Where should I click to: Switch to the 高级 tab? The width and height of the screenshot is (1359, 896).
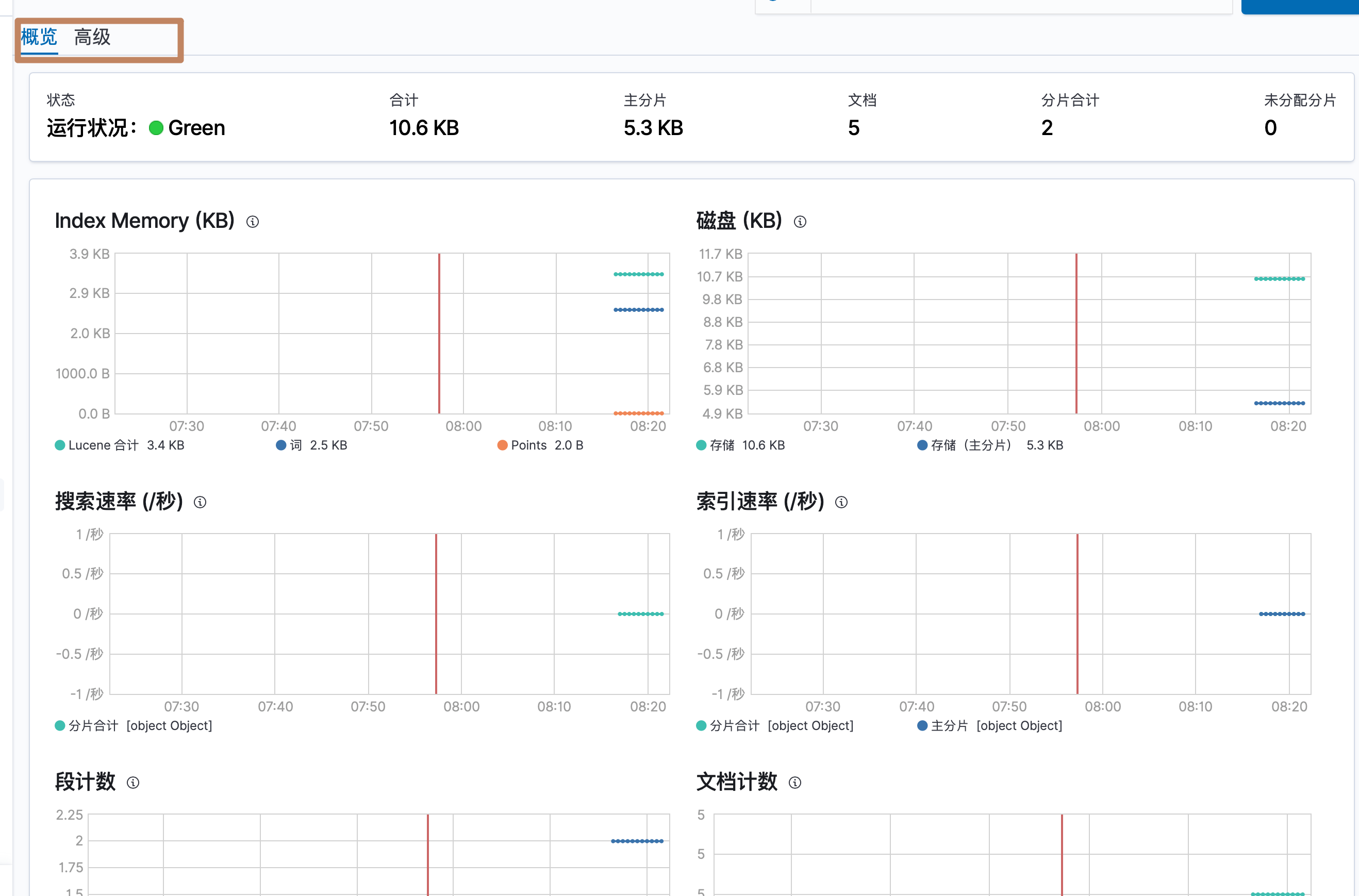[92, 38]
